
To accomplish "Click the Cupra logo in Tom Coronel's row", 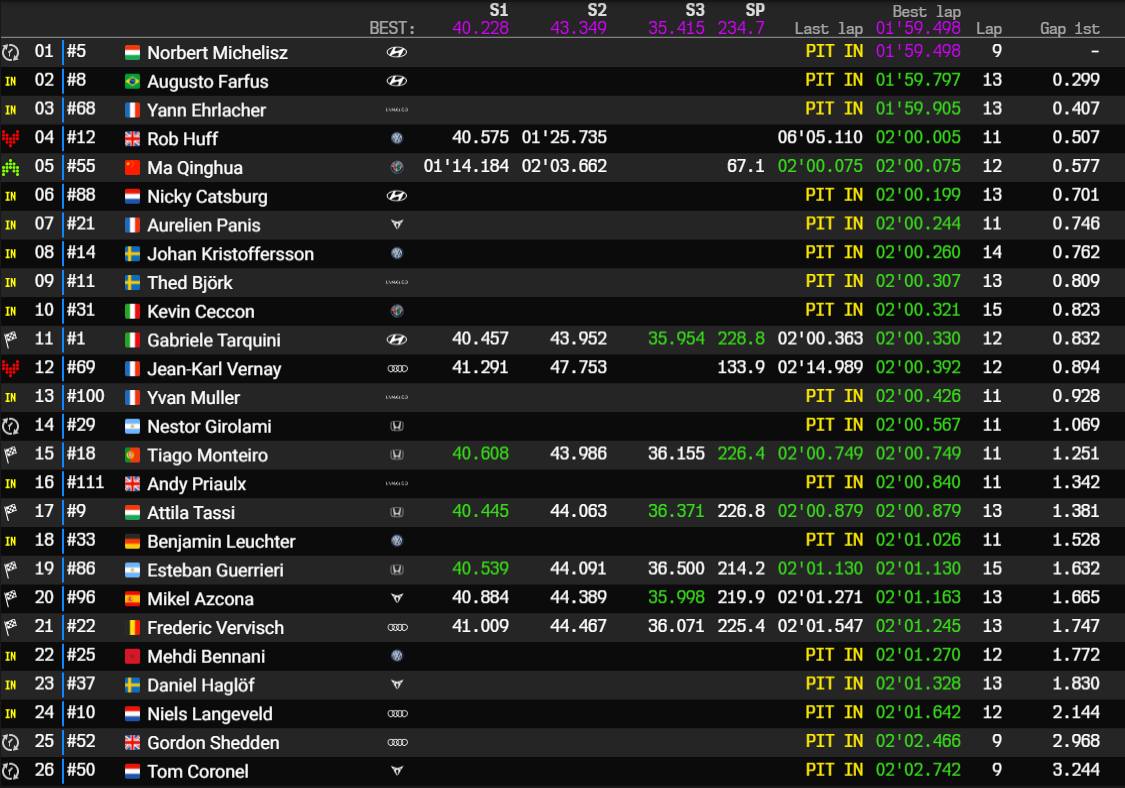I will [397, 771].
